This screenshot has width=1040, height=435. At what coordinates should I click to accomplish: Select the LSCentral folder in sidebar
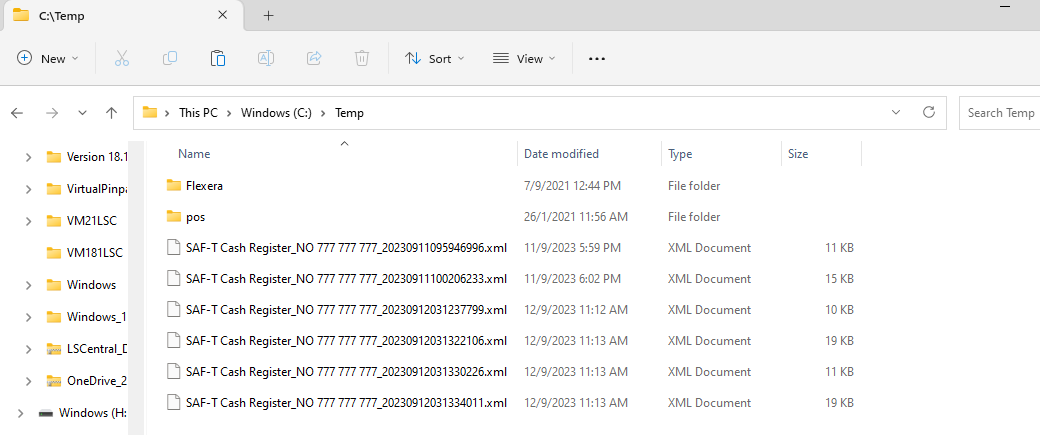click(97, 349)
